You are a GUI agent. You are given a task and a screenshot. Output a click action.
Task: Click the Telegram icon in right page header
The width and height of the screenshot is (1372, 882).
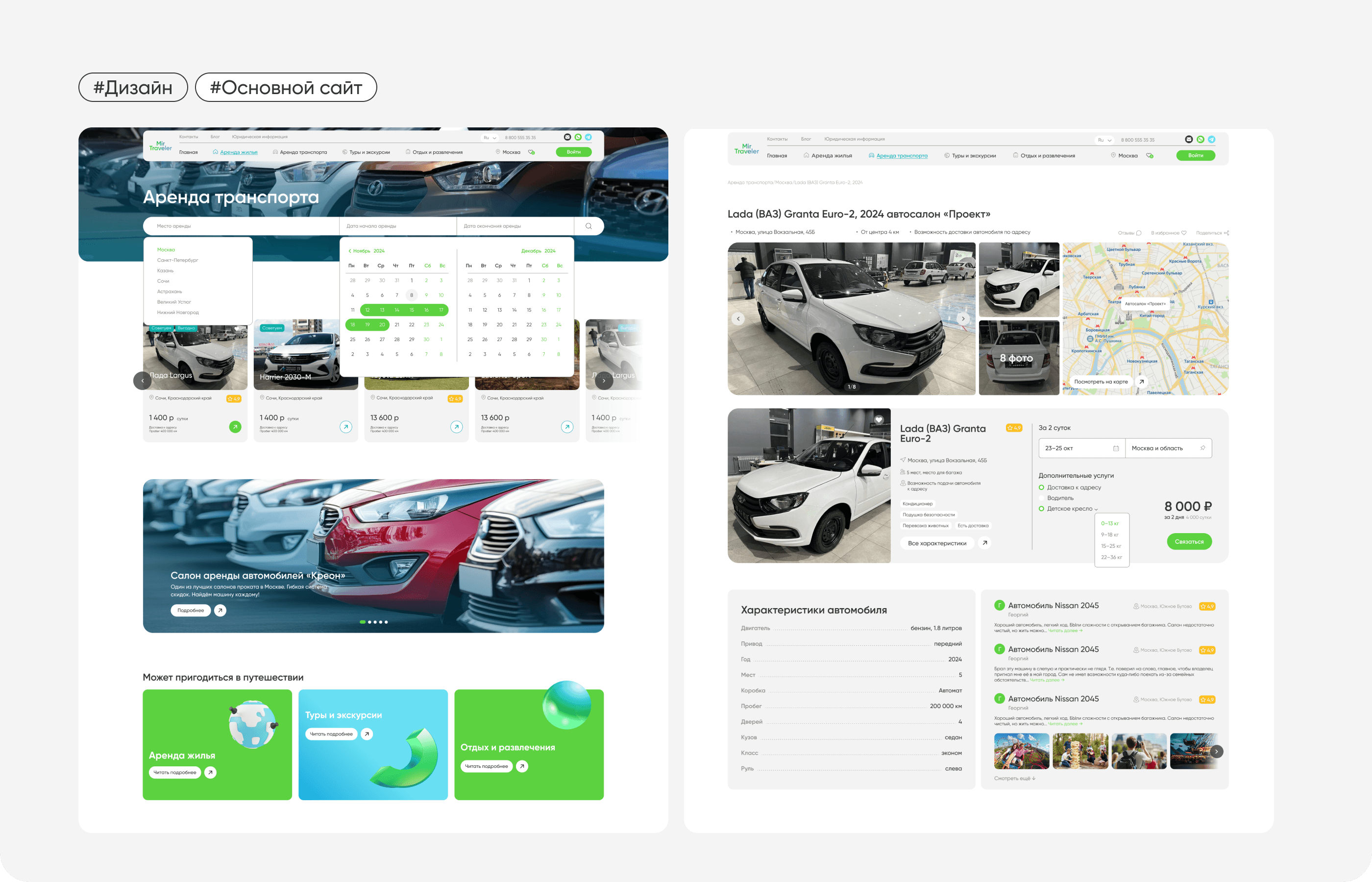click(x=1211, y=139)
